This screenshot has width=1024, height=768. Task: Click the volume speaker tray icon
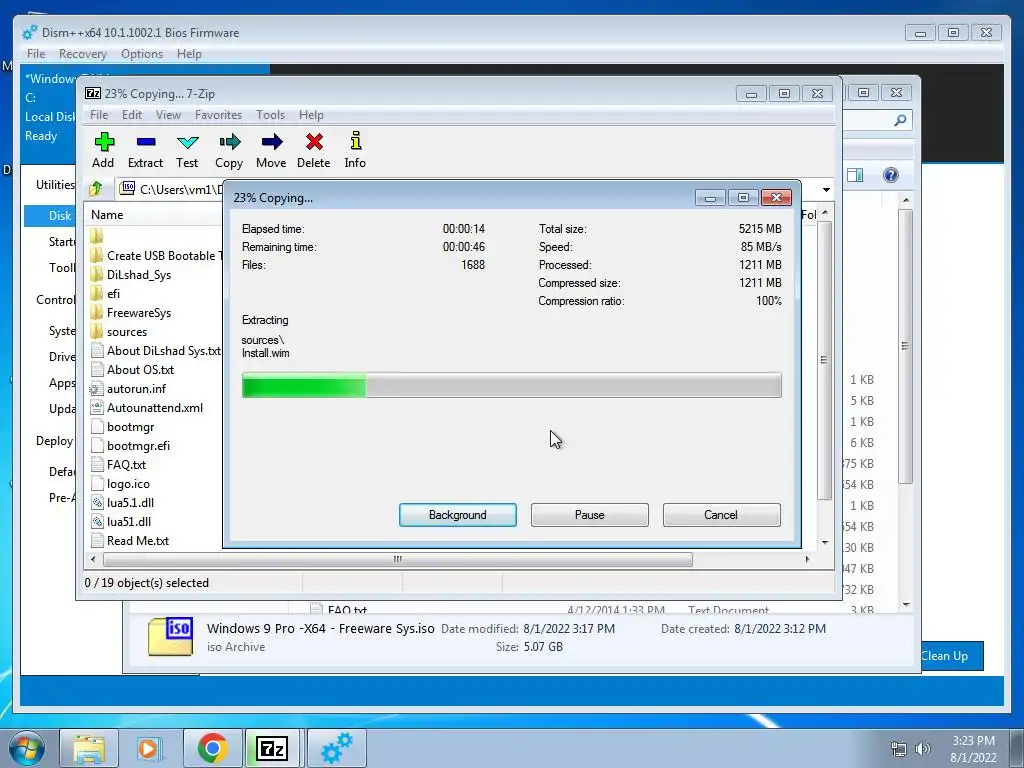tap(923, 749)
